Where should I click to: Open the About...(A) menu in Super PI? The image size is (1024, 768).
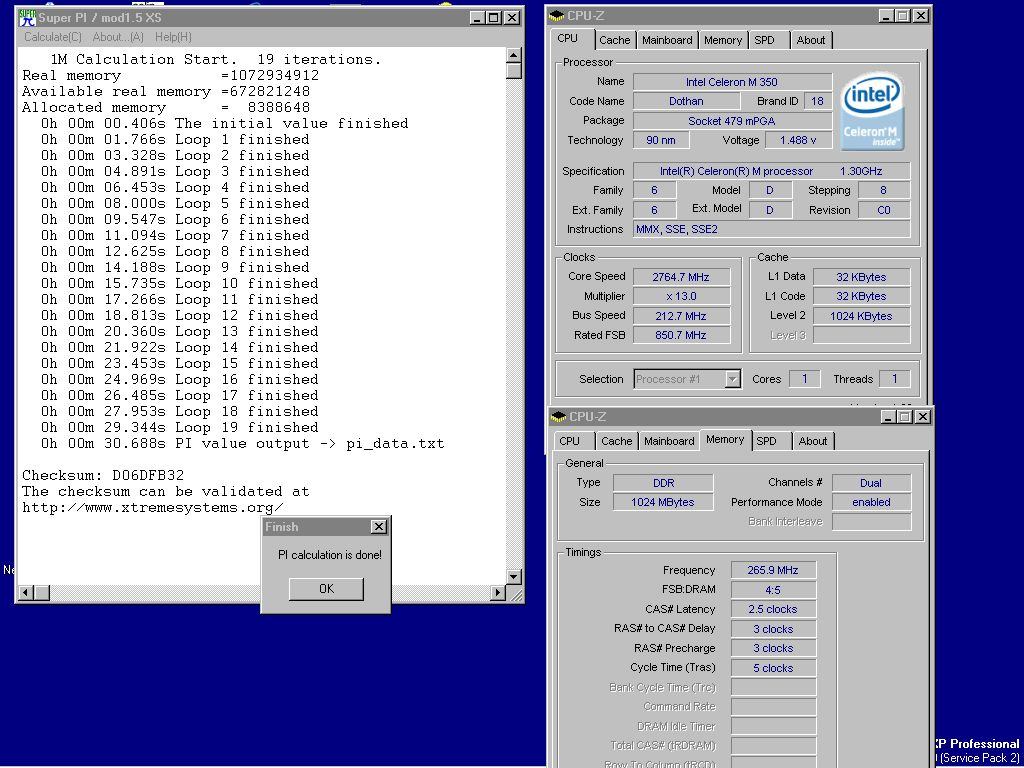click(x=118, y=37)
